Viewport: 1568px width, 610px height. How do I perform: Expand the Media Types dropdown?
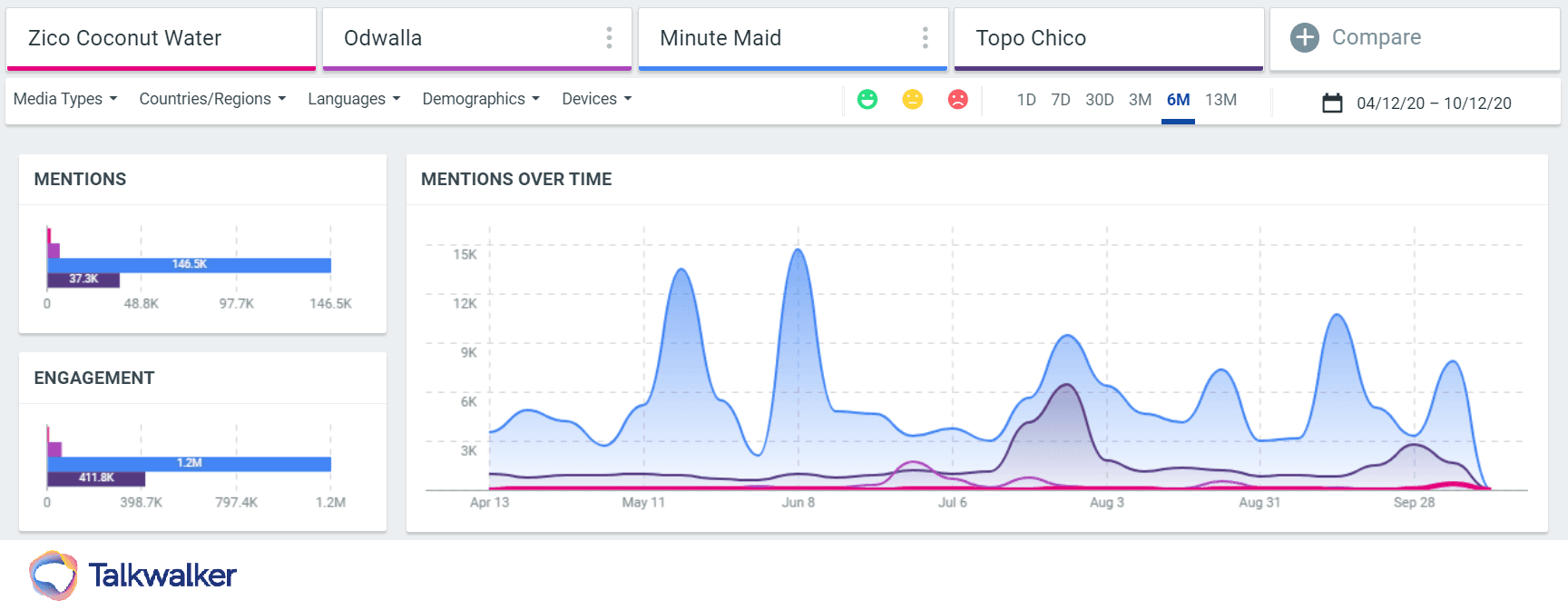click(65, 99)
